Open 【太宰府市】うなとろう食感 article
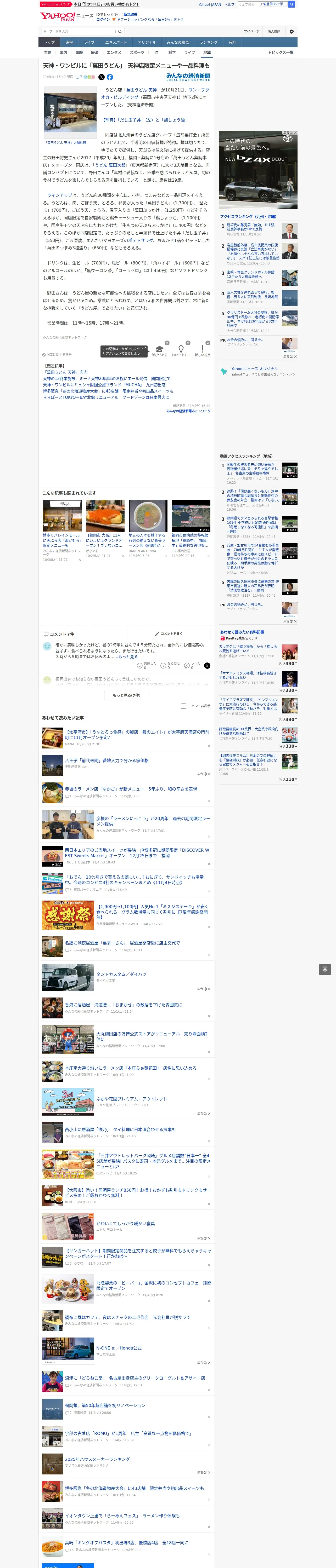Image resolution: width=336 pixels, height=1568 pixels. click(137, 735)
